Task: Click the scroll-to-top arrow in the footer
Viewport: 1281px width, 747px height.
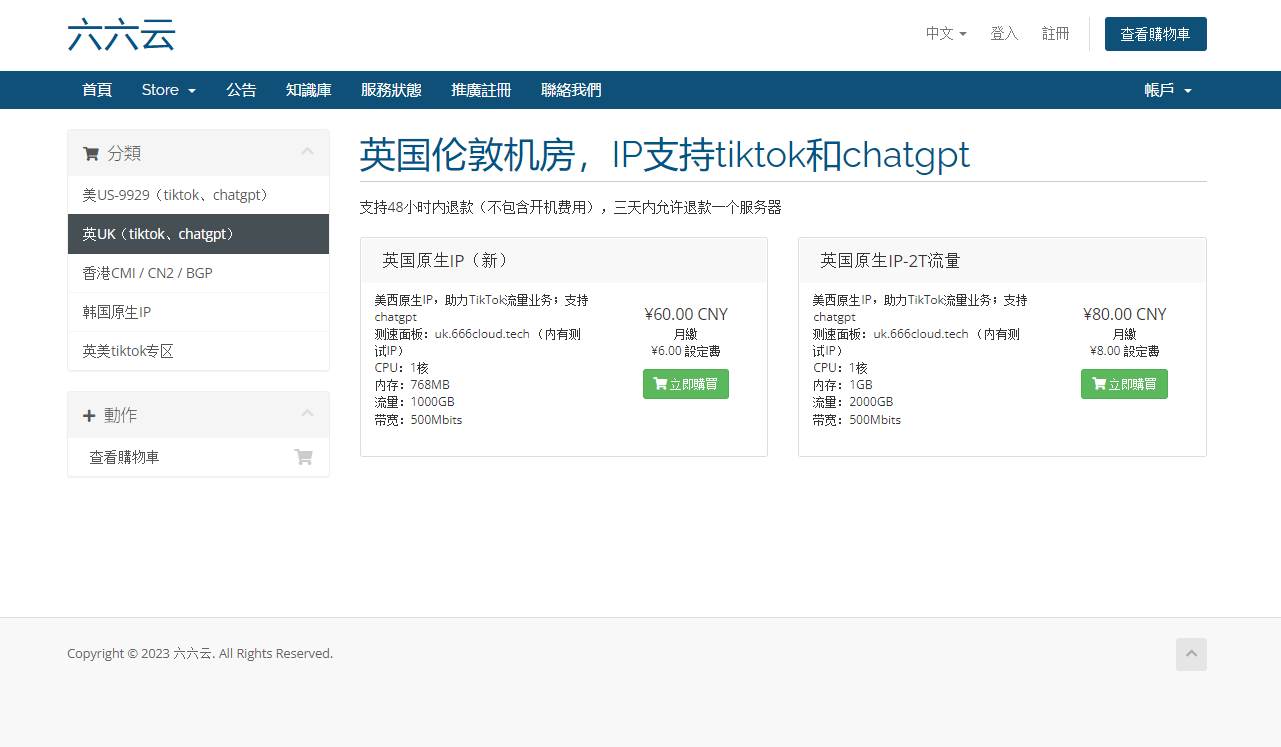Action: pyautogui.click(x=1191, y=654)
